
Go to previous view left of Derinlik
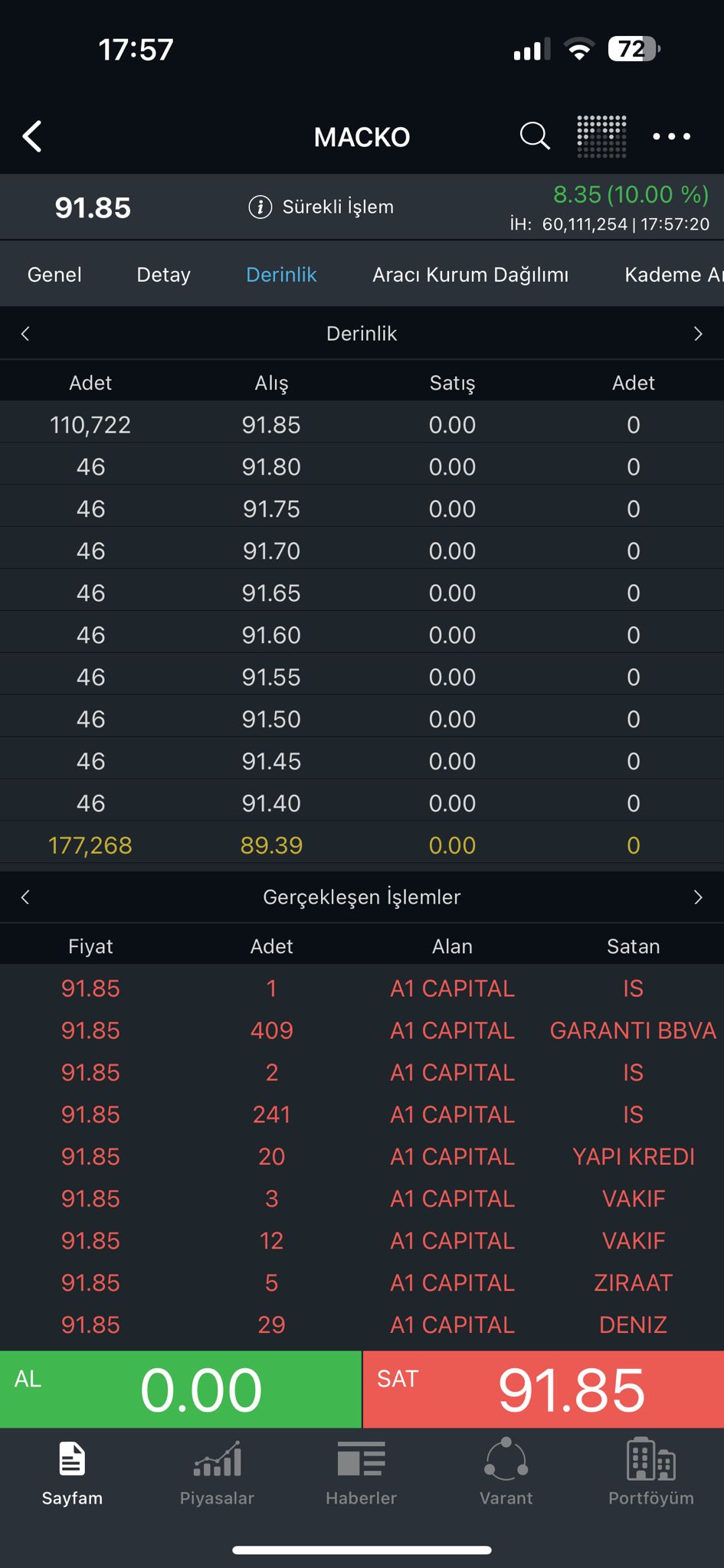tap(25, 334)
